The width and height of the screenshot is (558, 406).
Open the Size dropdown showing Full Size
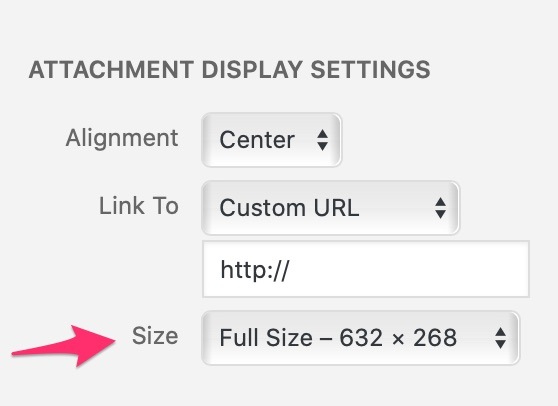pyautogui.click(x=360, y=338)
